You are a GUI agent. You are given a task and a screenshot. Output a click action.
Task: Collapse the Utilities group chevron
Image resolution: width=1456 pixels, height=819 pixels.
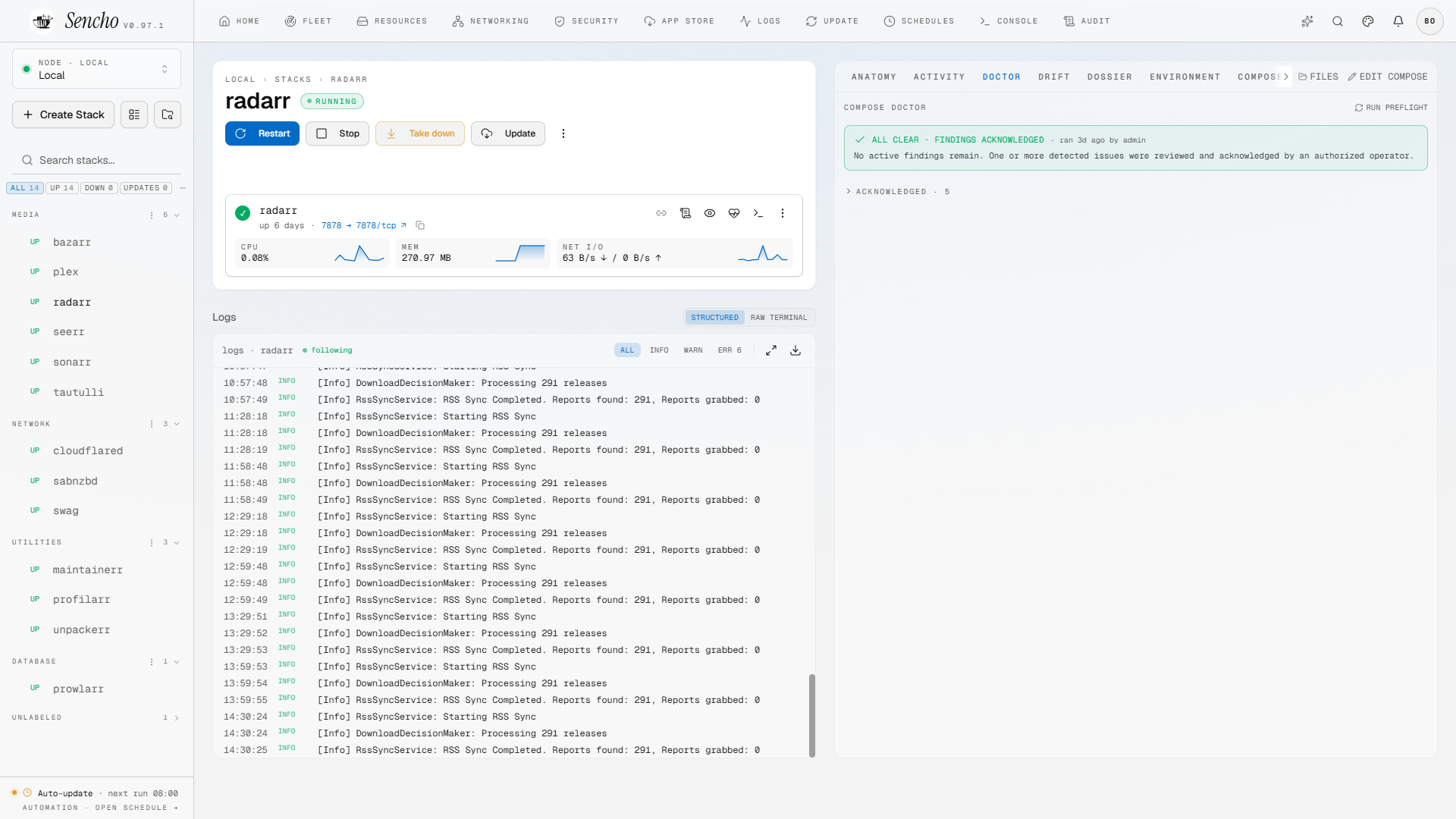pos(177,542)
